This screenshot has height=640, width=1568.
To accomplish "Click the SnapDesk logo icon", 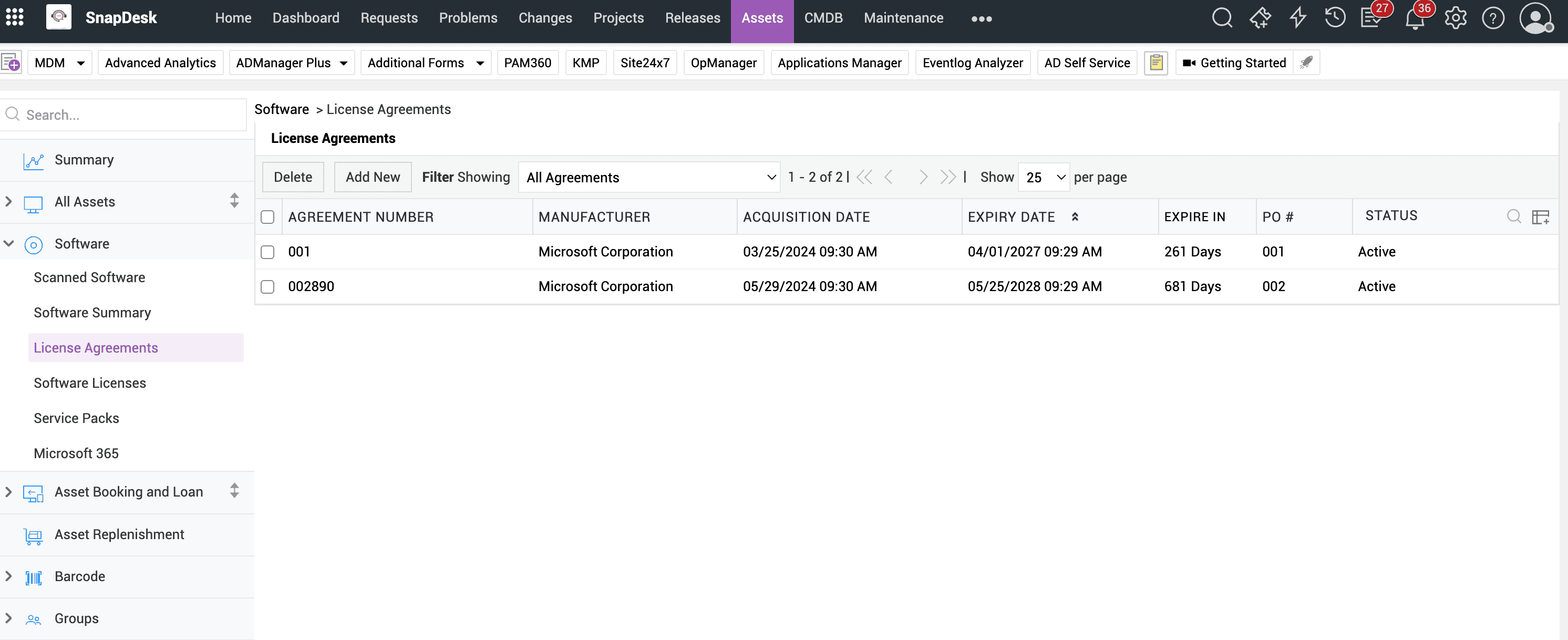I will click(x=58, y=17).
